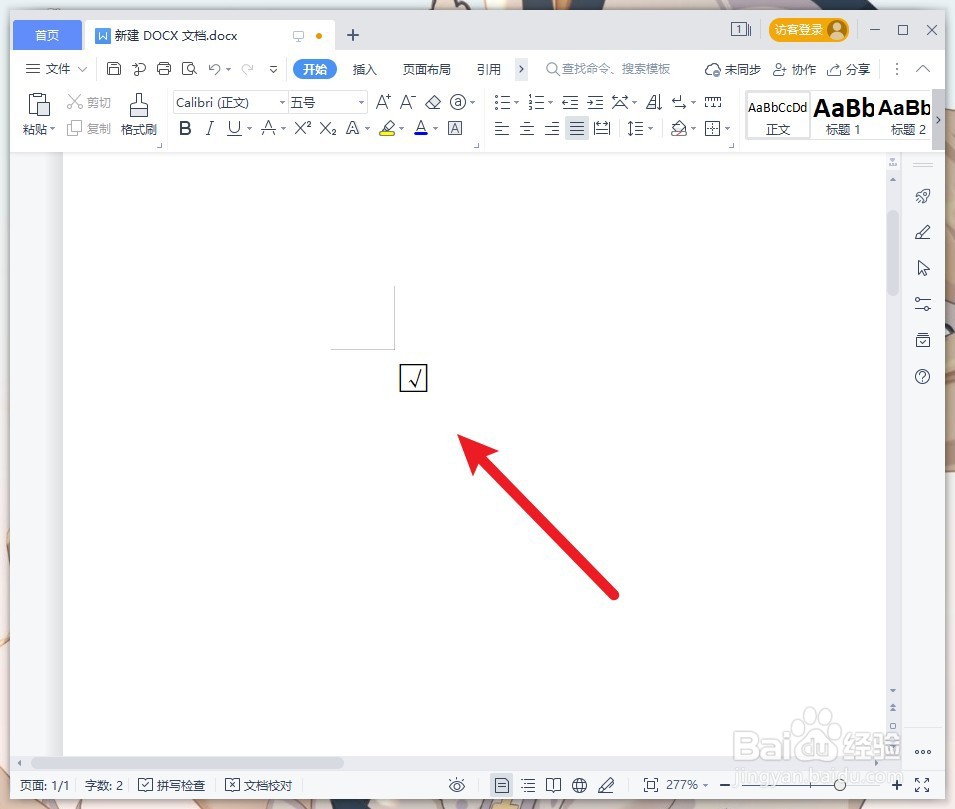955x809 pixels.
Task: Click the Clear Formatting eraser icon
Action: point(432,102)
